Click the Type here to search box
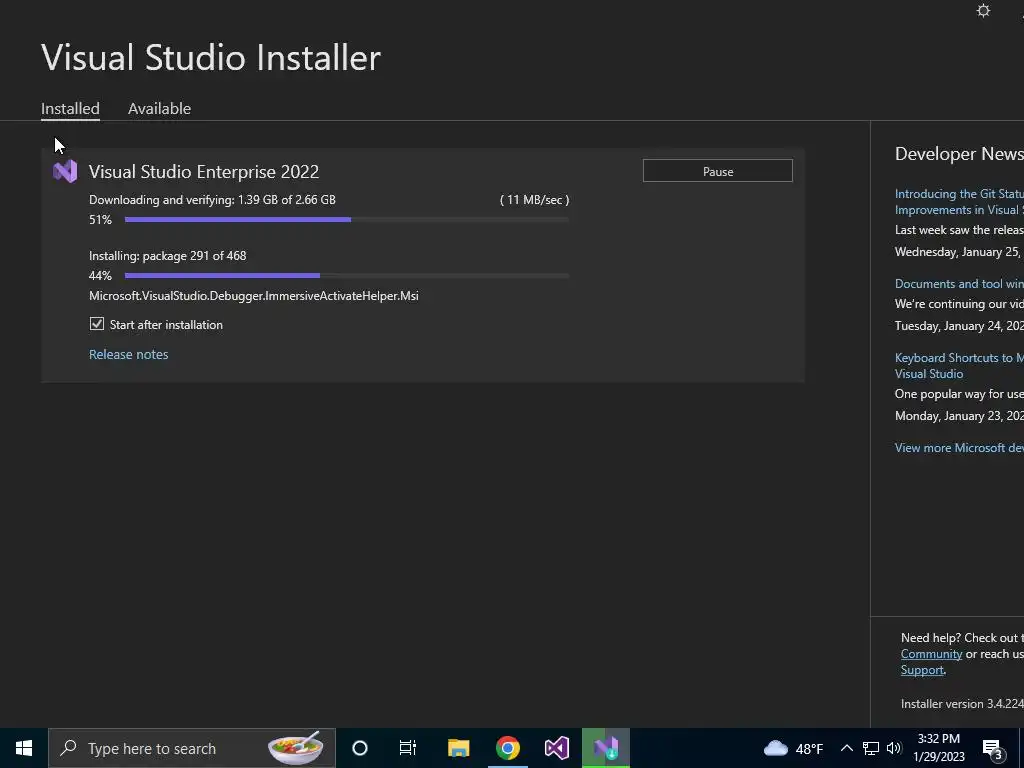This screenshot has width=1024, height=768. point(192,748)
